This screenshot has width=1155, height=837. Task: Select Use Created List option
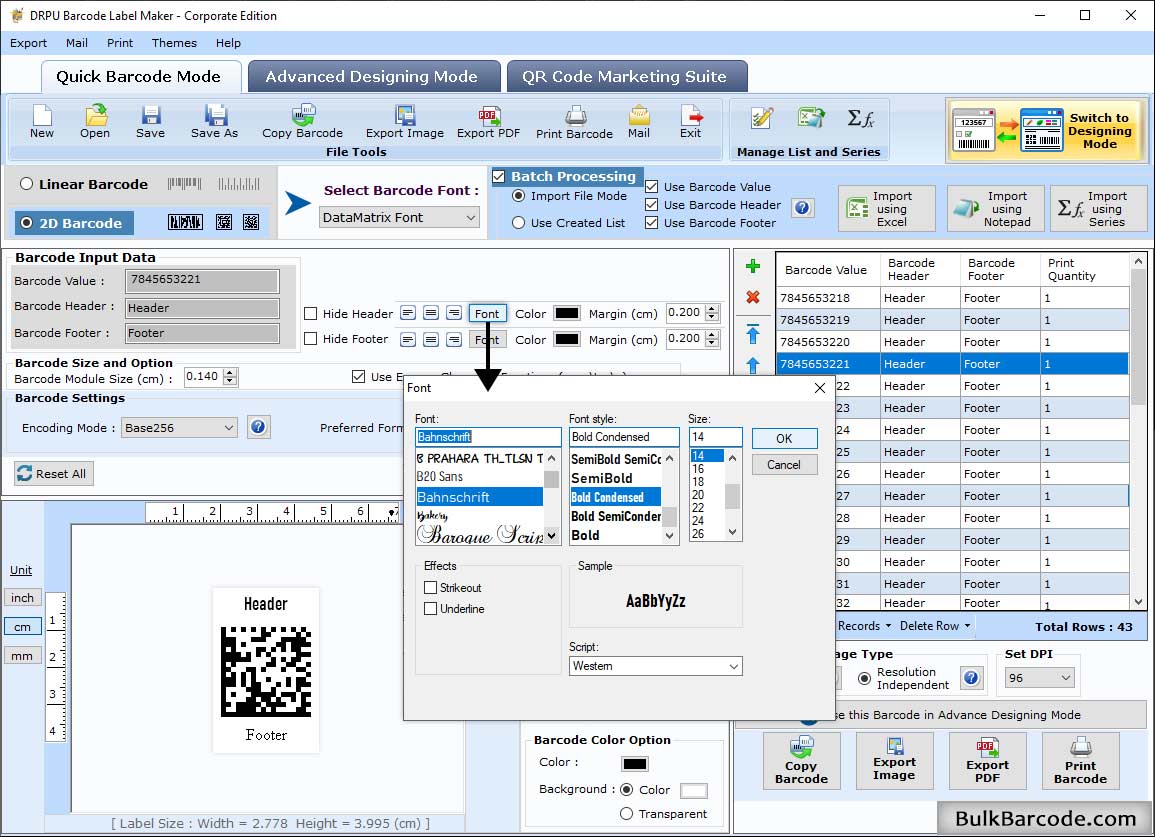tap(519, 223)
